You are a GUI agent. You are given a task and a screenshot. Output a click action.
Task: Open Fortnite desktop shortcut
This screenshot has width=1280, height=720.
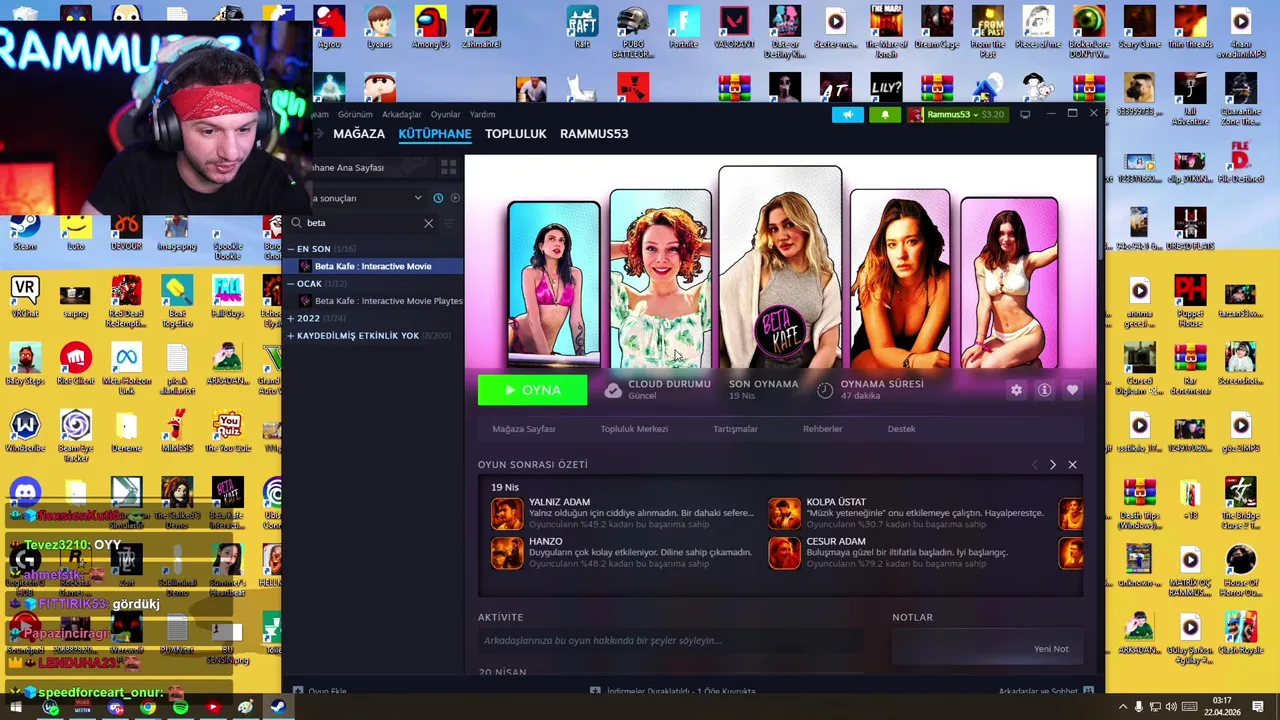point(683,27)
